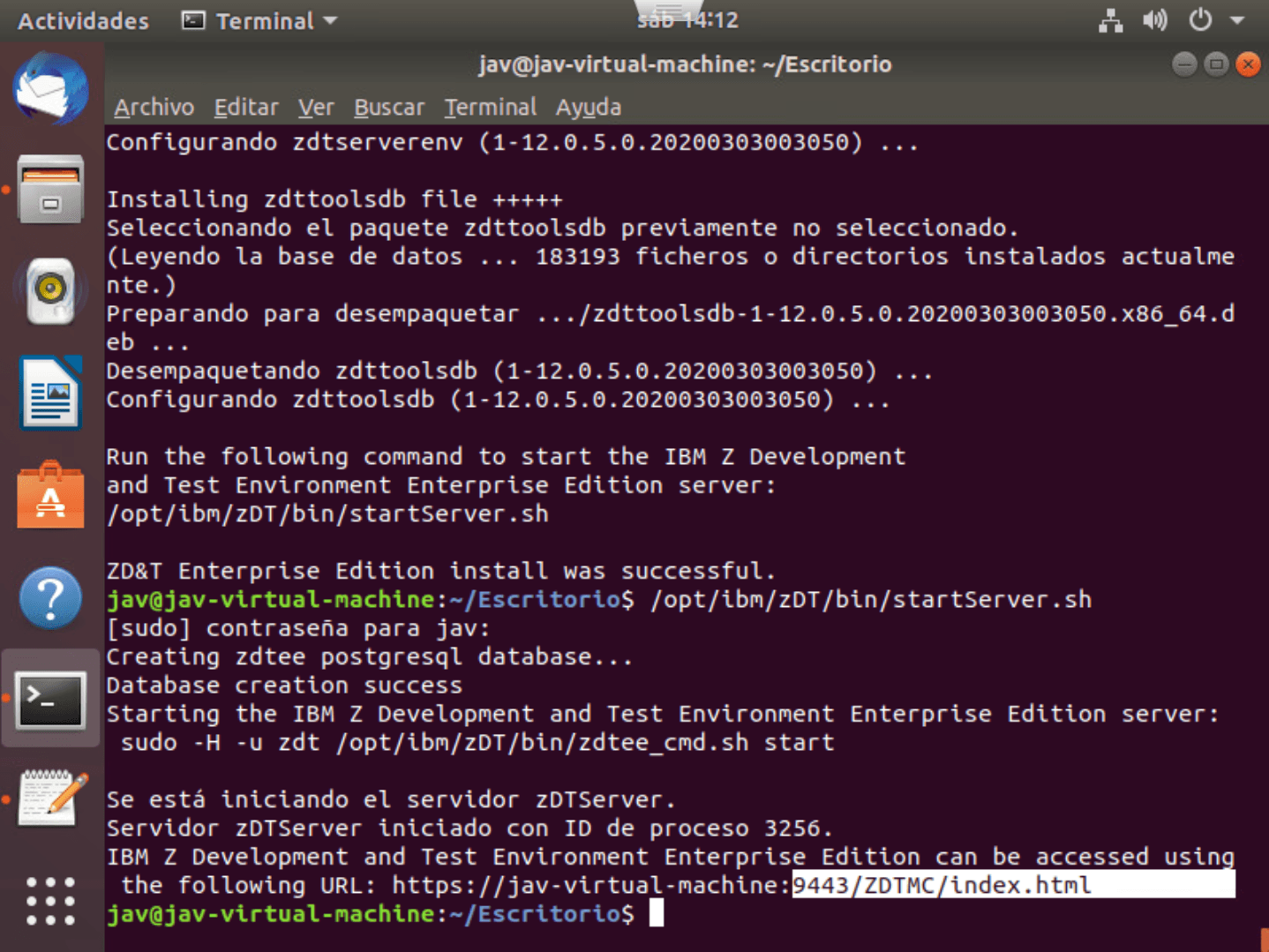Open the Help icon in dock
This screenshot has height=952, width=1269.
coord(50,598)
